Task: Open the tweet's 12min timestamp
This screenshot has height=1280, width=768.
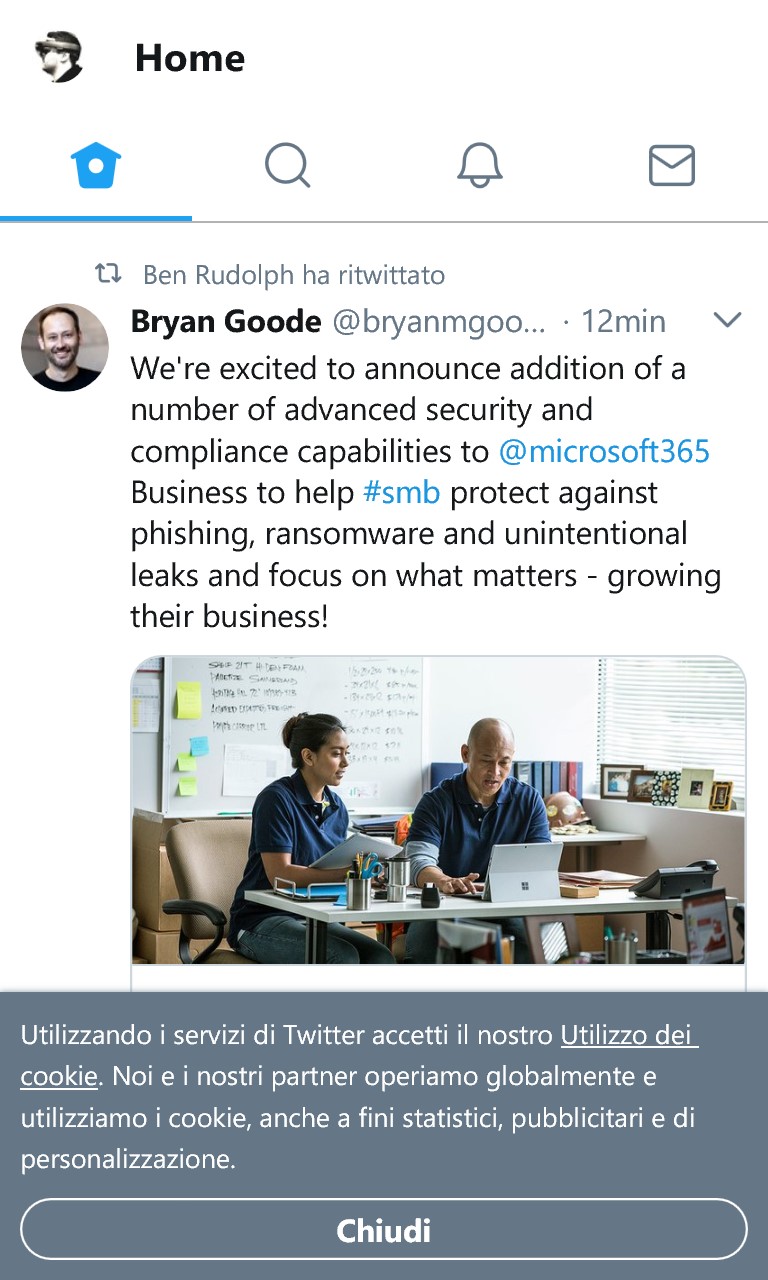Action: pyautogui.click(x=623, y=321)
